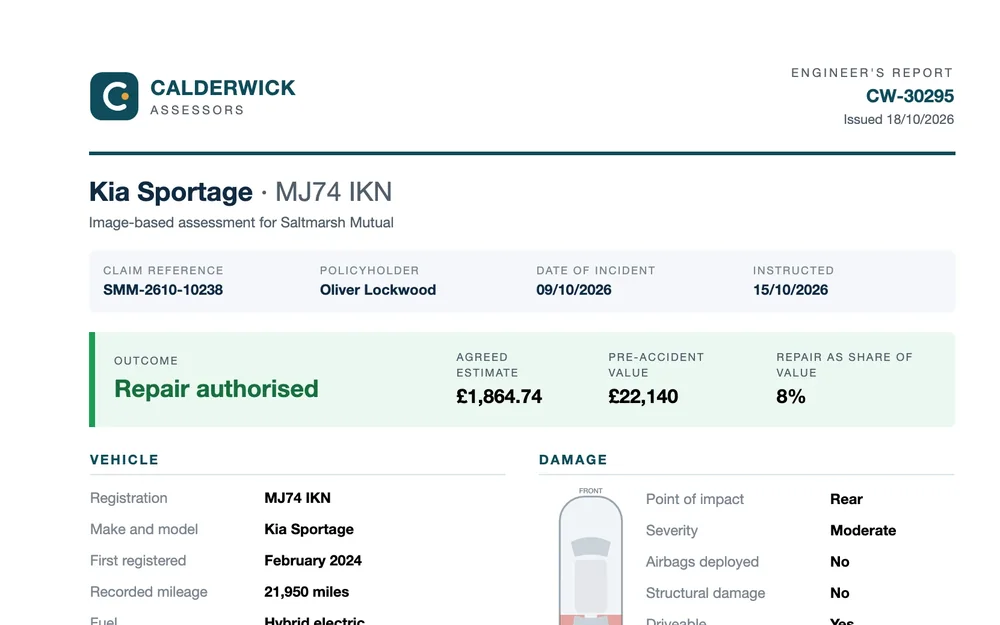
Task: Click the REPAIR AS SHARE OF VALUE label
Action: coord(844,365)
